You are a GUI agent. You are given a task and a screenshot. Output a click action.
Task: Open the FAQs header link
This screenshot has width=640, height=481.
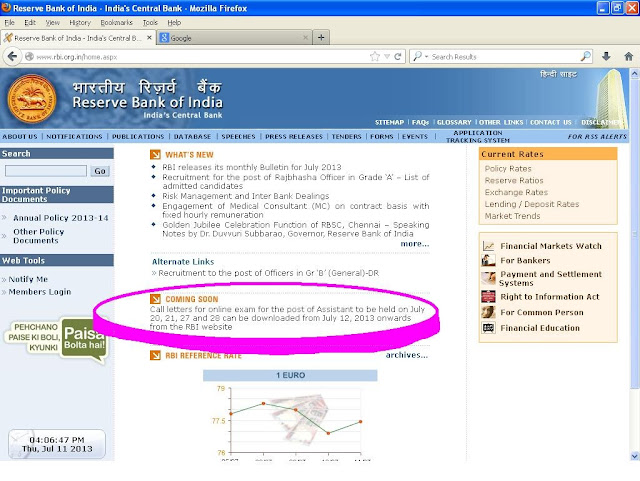420,122
